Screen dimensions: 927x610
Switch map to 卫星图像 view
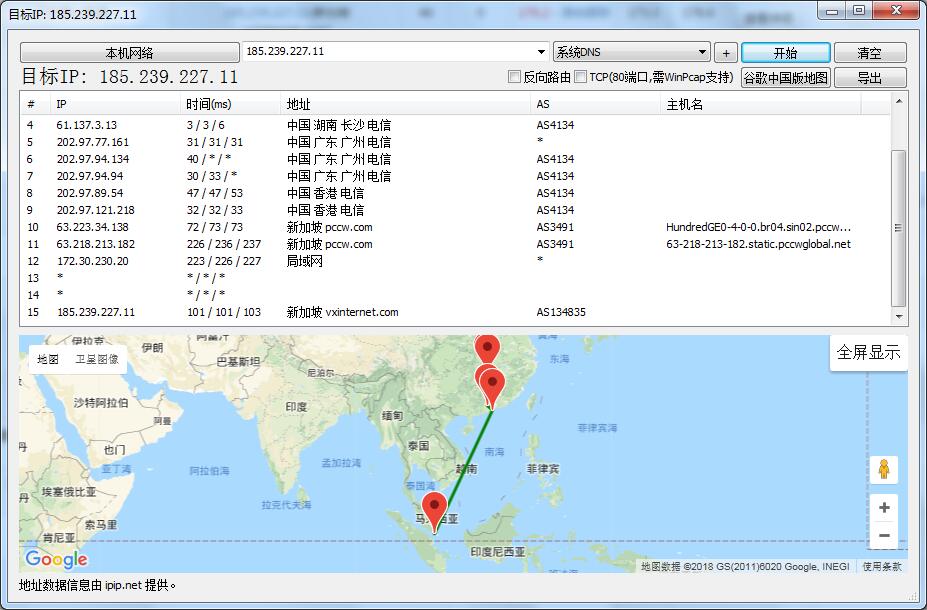96,359
